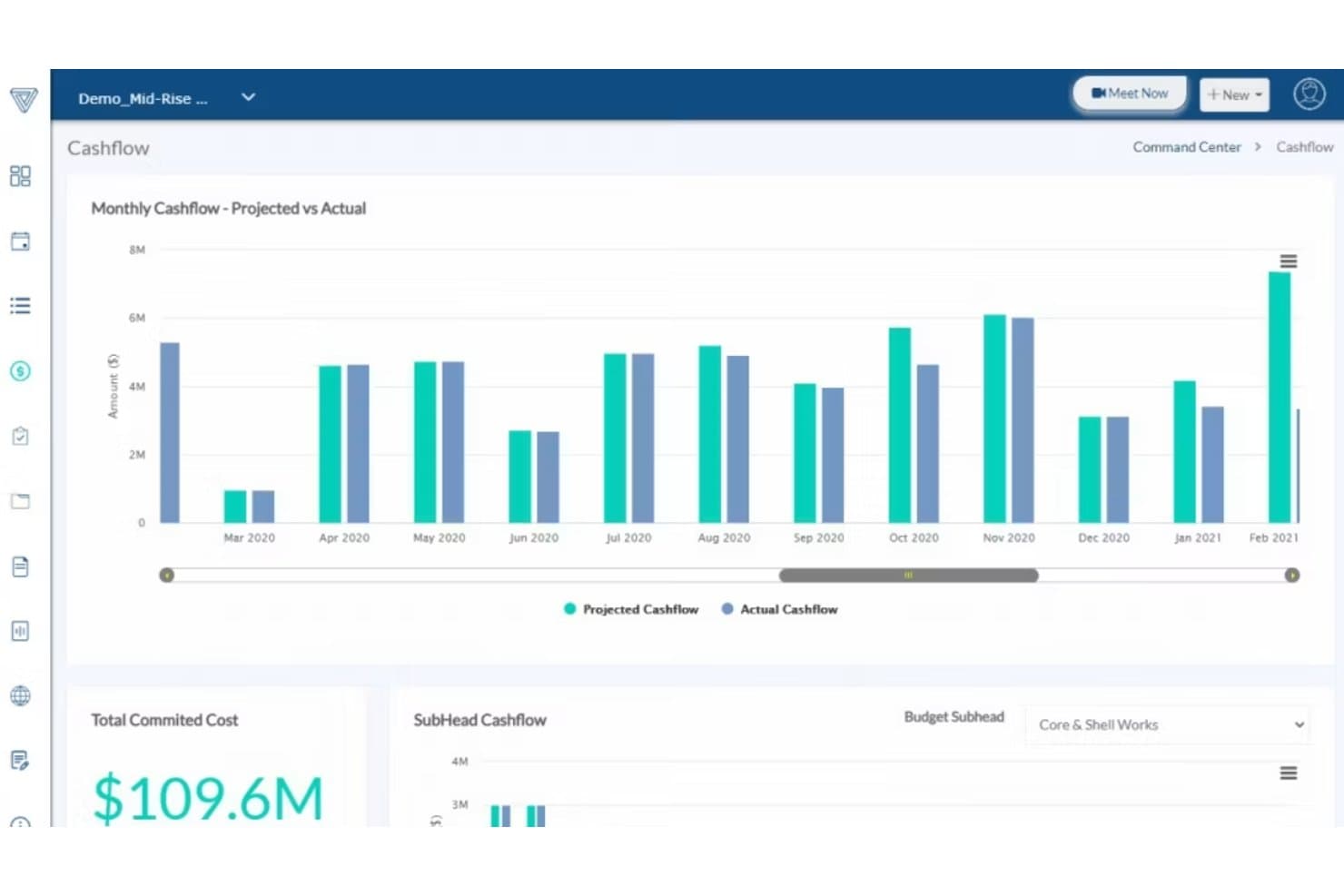Open the clipboard checklist sidebar icon
The width and height of the screenshot is (1344, 896).
20,437
